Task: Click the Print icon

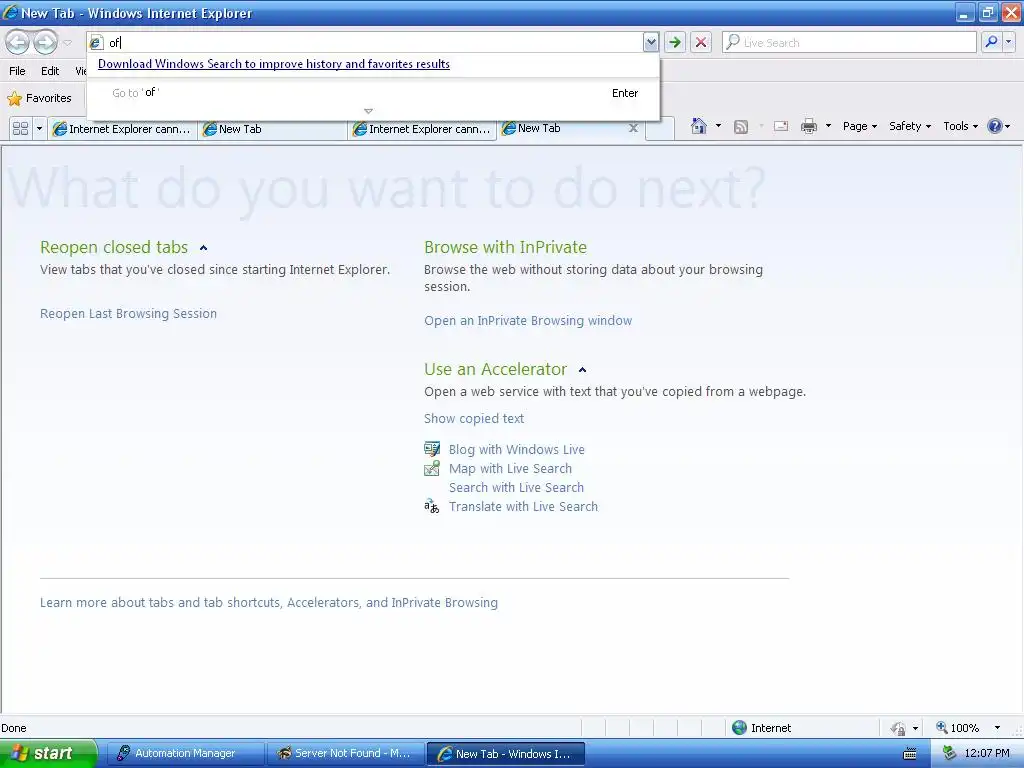Action: 808,126
